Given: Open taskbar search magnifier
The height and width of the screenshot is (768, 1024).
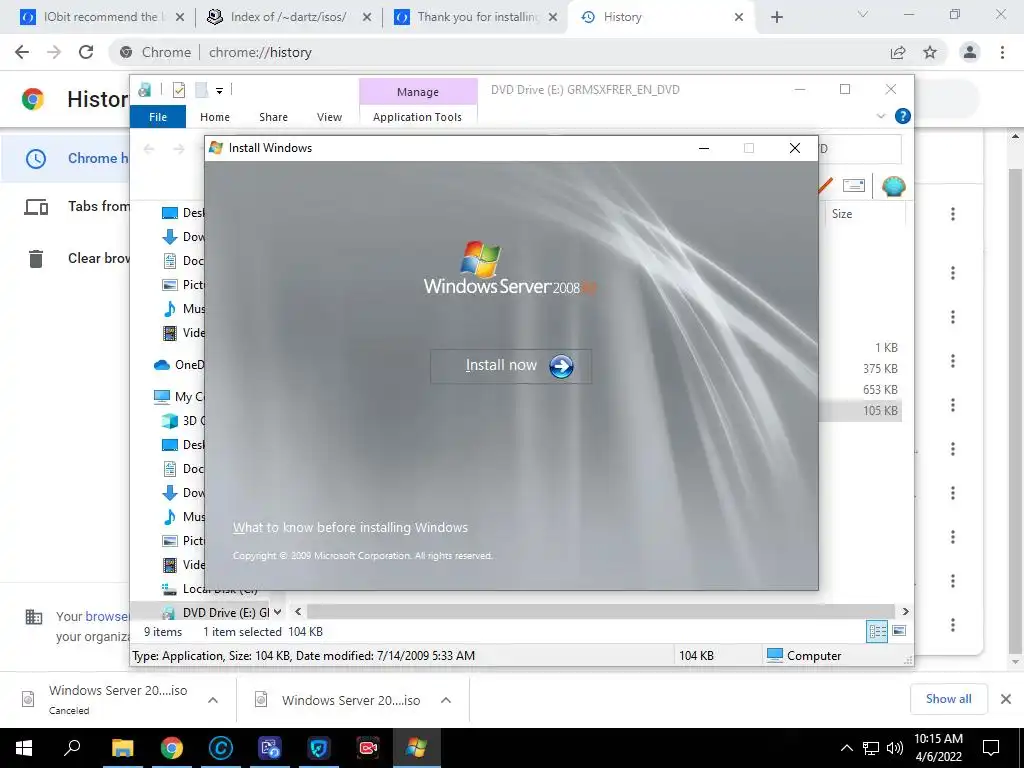Looking at the screenshot, I should (x=72, y=748).
